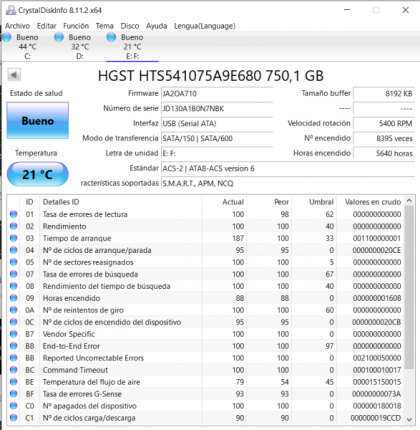Open the Lengua(Language) menu

pos(205,26)
